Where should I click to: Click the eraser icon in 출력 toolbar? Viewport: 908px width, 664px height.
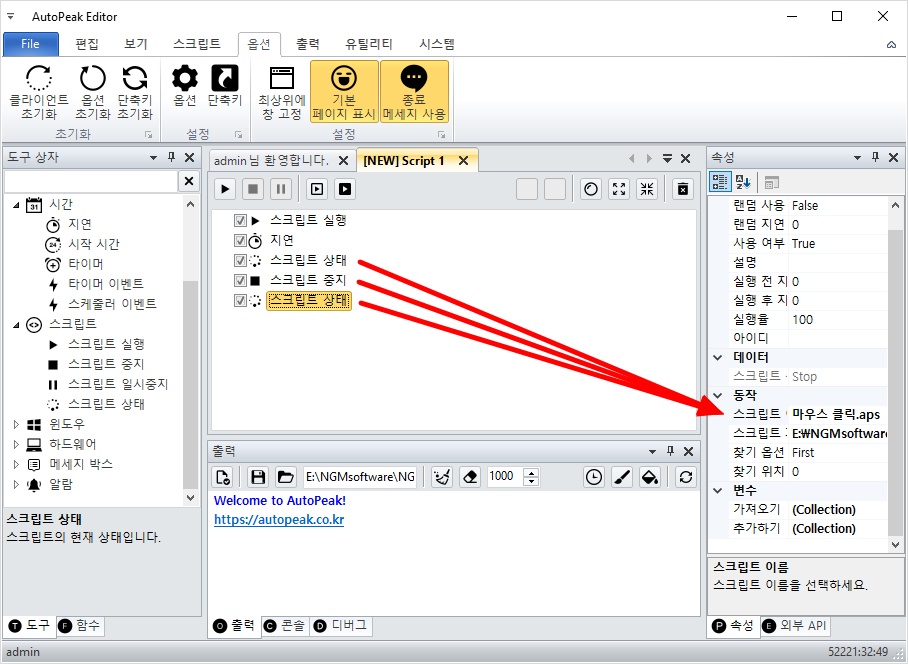tap(470, 477)
